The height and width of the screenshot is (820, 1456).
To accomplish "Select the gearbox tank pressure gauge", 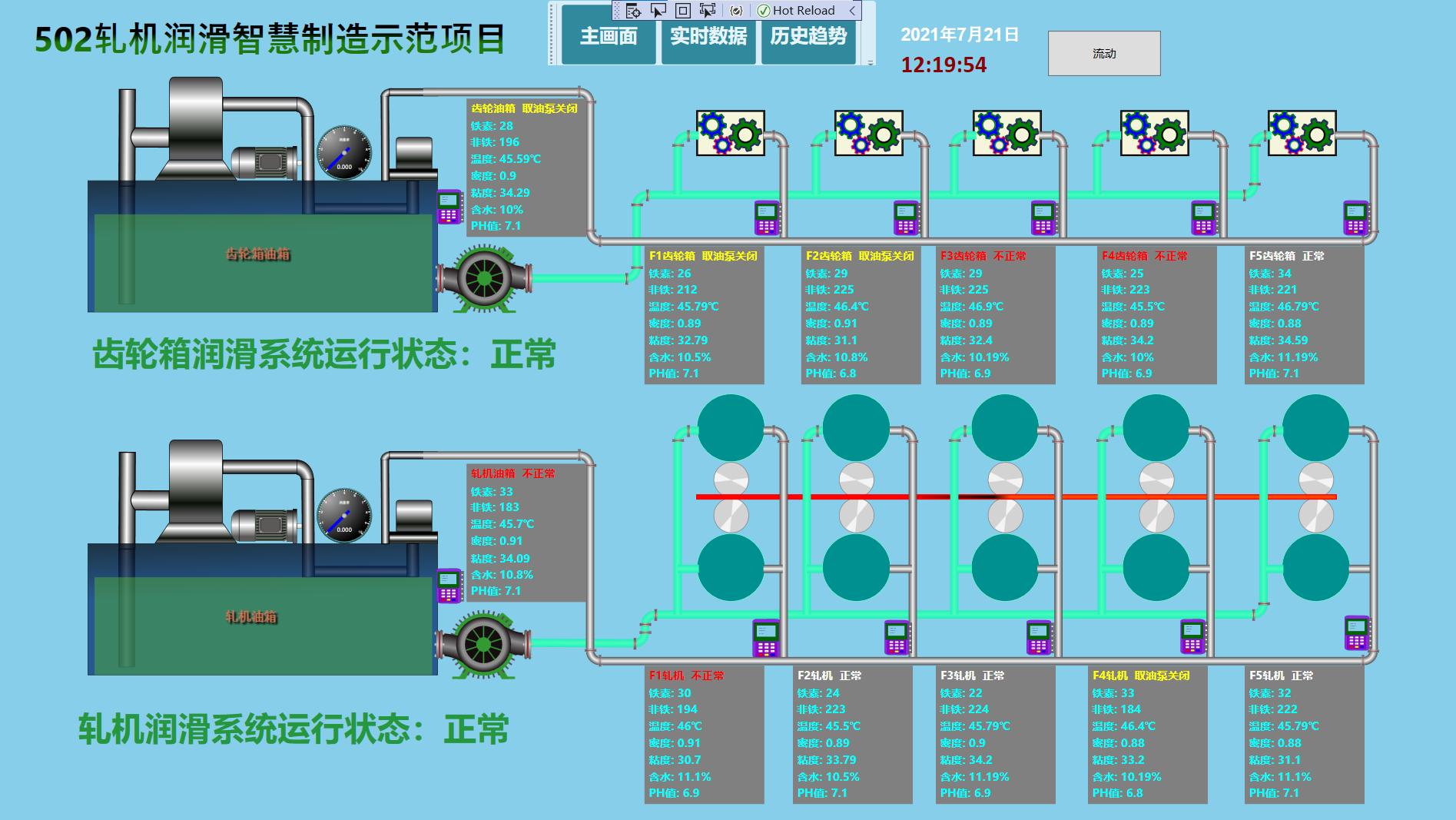I will pyautogui.click(x=344, y=153).
